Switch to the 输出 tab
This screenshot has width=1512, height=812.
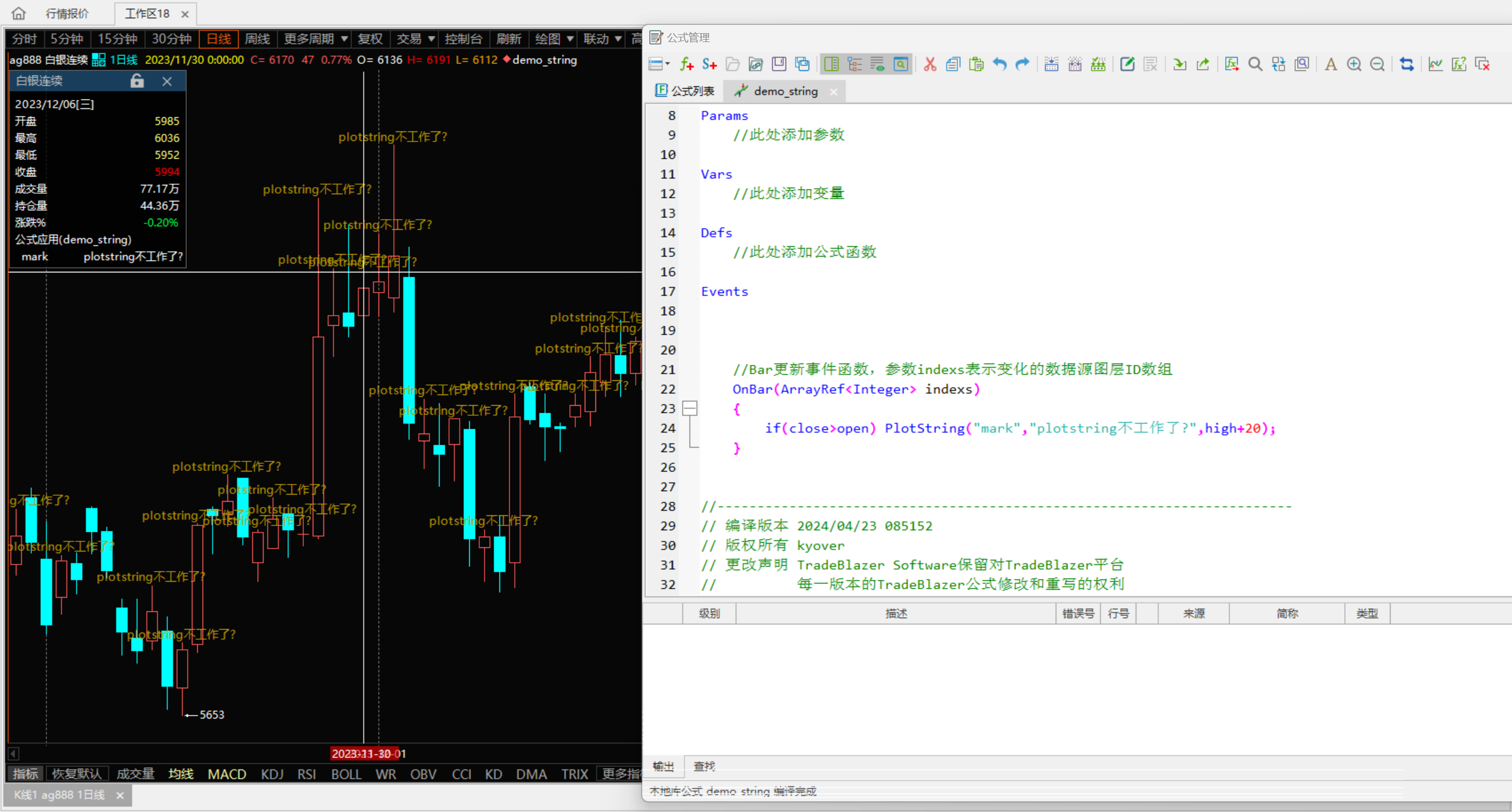click(664, 766)
